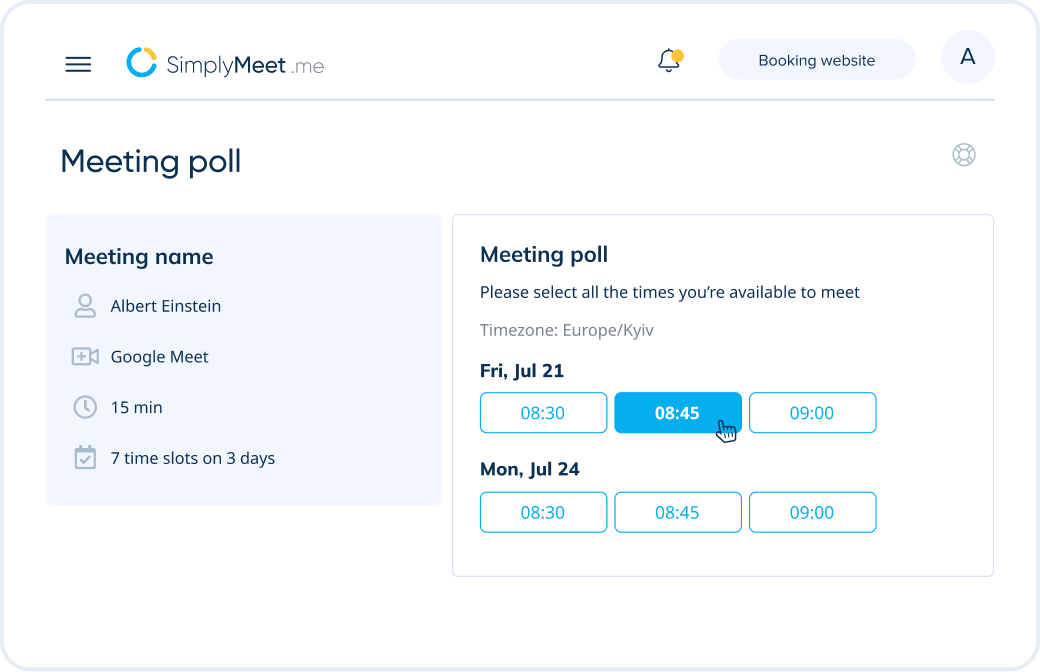The width and height of the screenshot is (1040, 672).
Task: Open the hamburger navigation menu
Action: click(78, 64)
